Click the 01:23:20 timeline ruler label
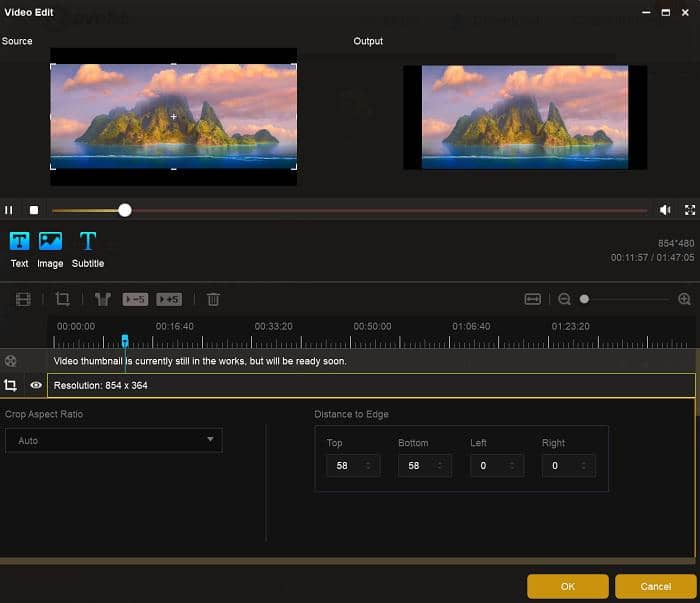The width and height of the screenshot is (700, 603). (x=571, y=326)
